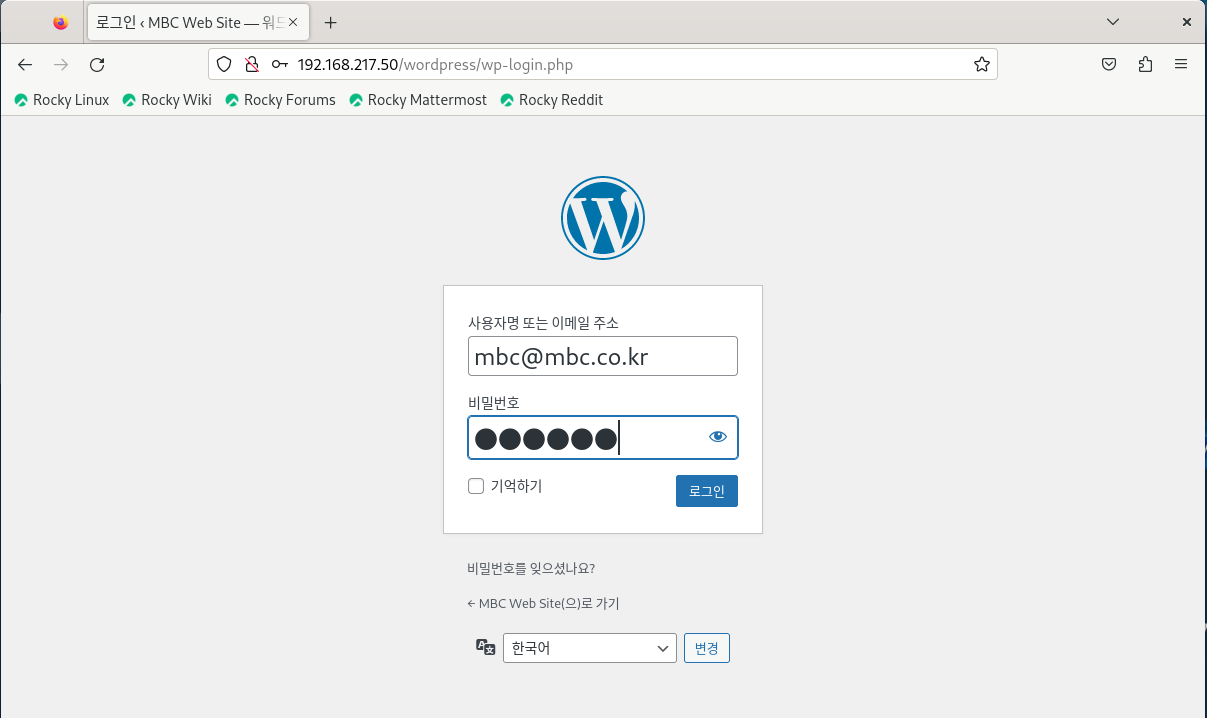
Task: Bookmark this page with the star icon
Action: tap(982, 65)
